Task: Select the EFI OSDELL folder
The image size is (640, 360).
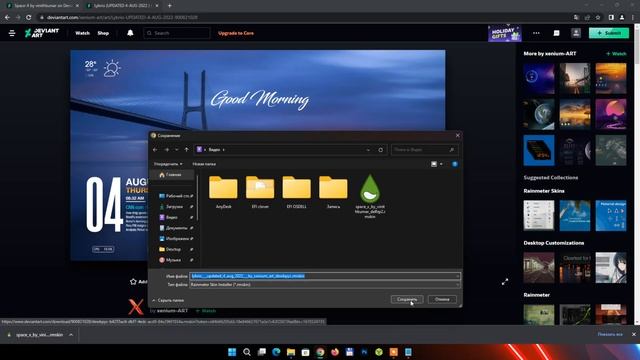Action: 297,192
